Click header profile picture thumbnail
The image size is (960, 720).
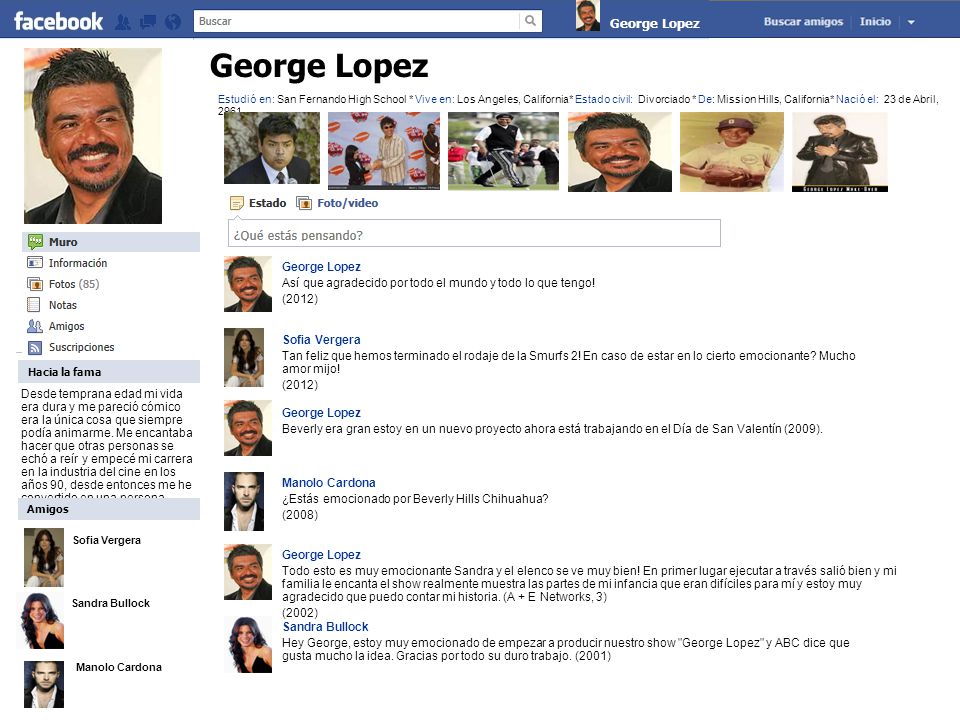(588, 16)
